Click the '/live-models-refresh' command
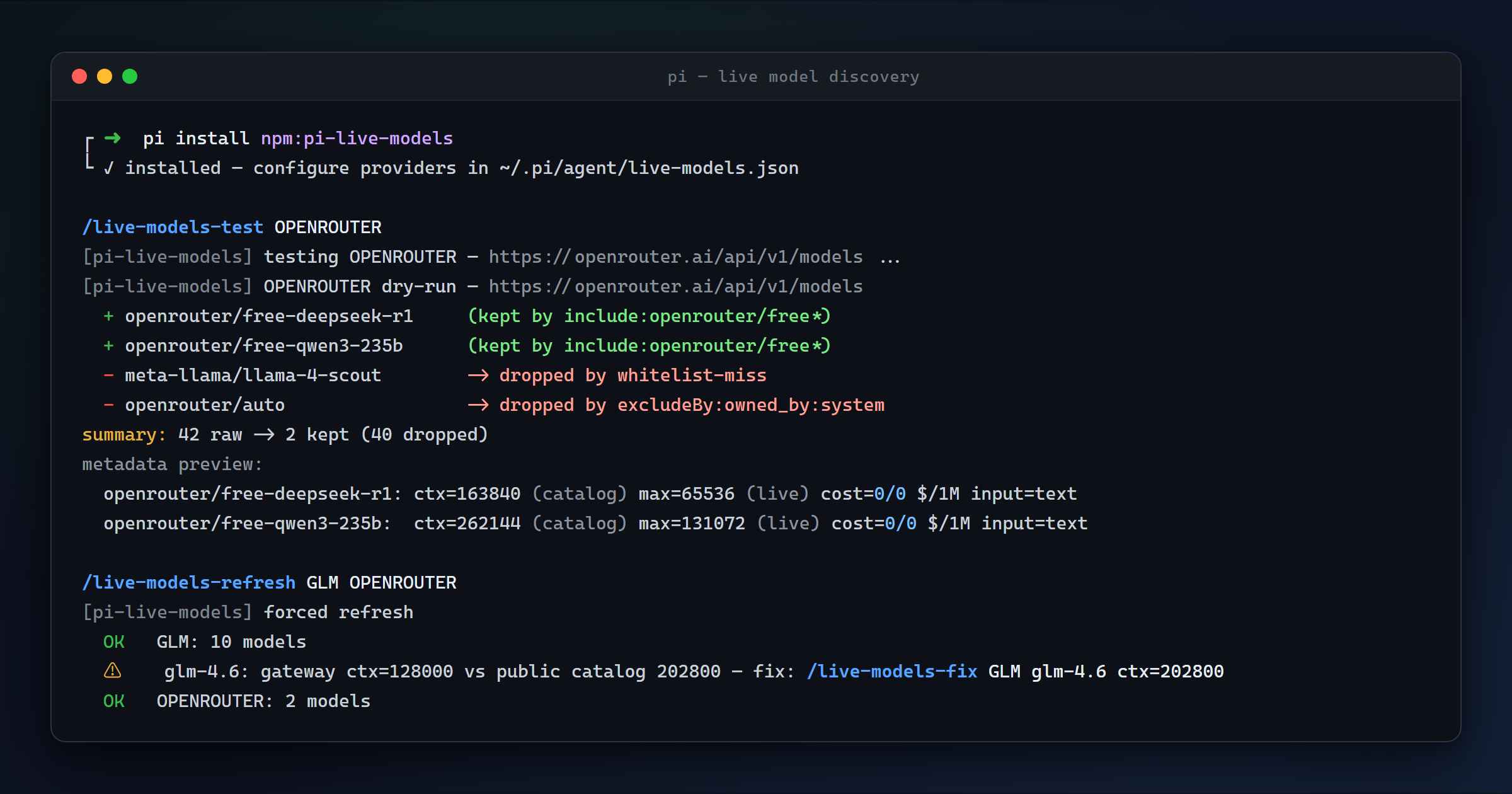This screenshot has height=794, width=1512. point(189,583)
